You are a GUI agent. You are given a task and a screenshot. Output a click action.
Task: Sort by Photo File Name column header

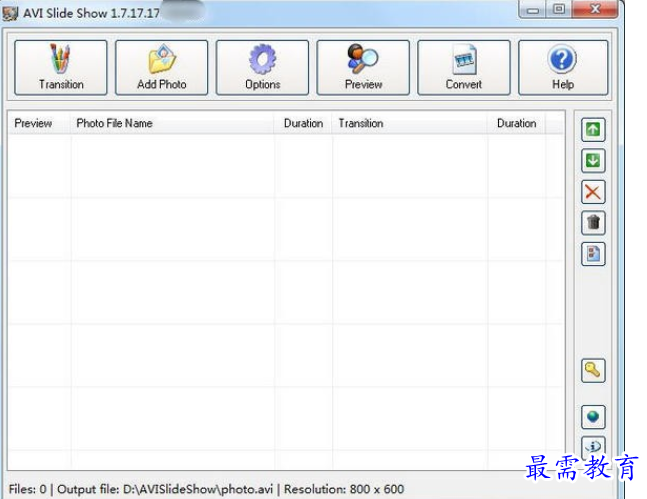click(172, 123)
